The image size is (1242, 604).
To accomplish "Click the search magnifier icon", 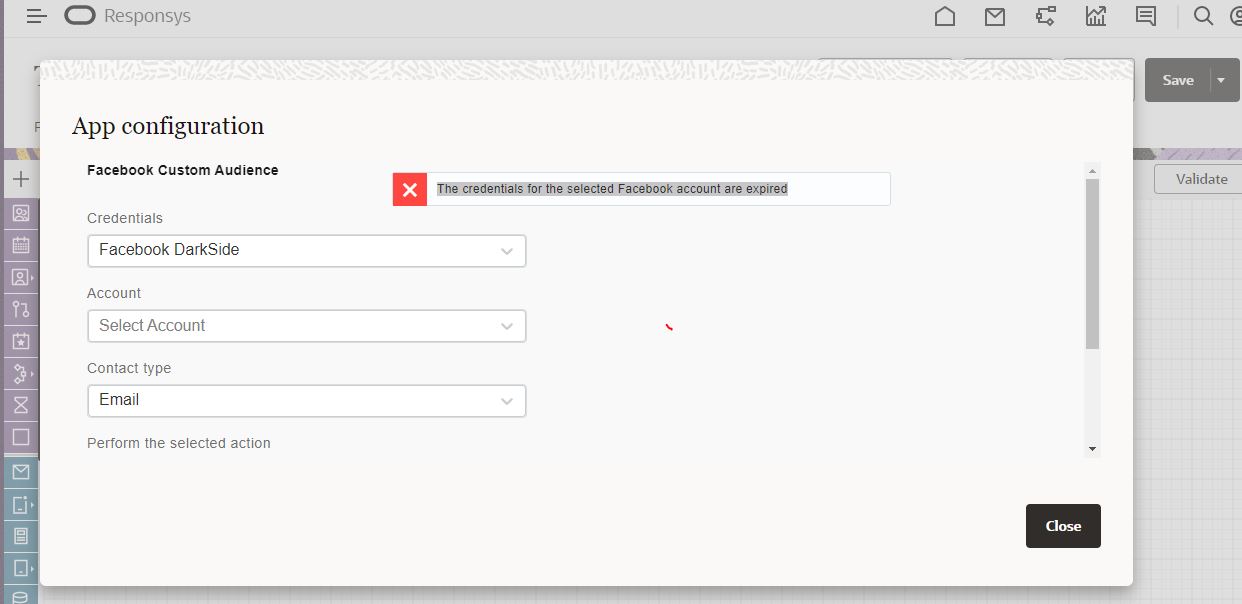I will 1204,16.
